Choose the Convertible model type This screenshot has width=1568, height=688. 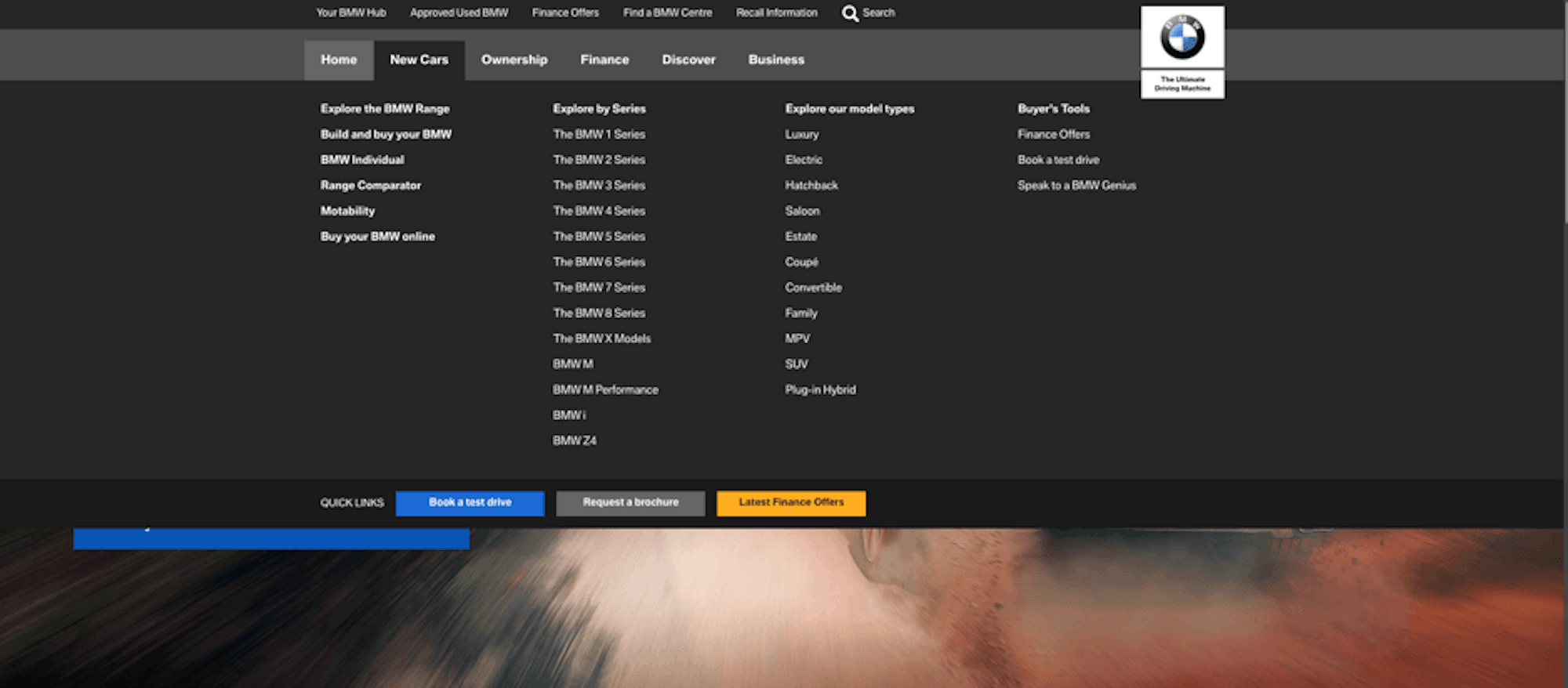(x=813, y=288)
